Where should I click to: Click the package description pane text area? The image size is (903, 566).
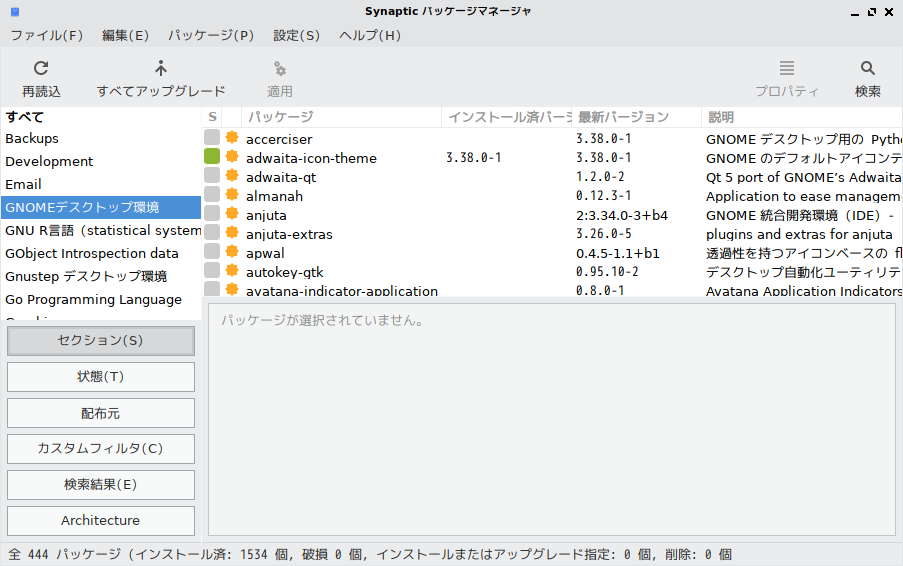click(552, 420)
